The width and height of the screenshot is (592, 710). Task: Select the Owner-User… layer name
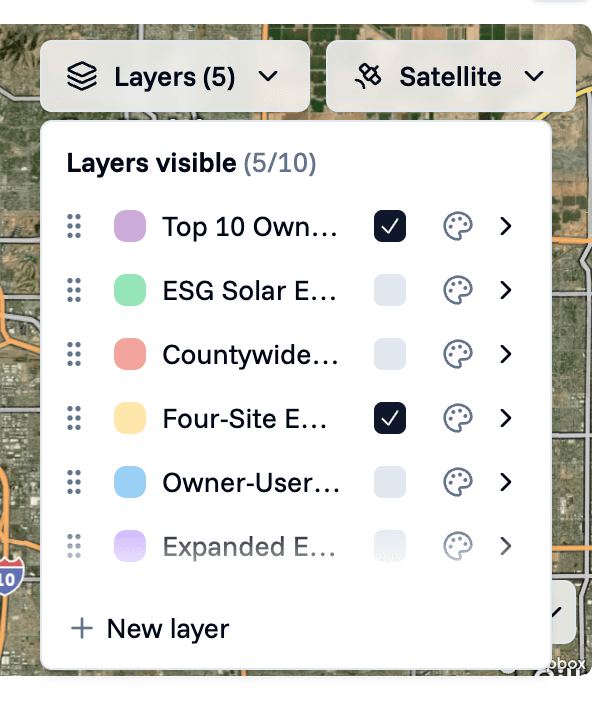coord(251,482)
